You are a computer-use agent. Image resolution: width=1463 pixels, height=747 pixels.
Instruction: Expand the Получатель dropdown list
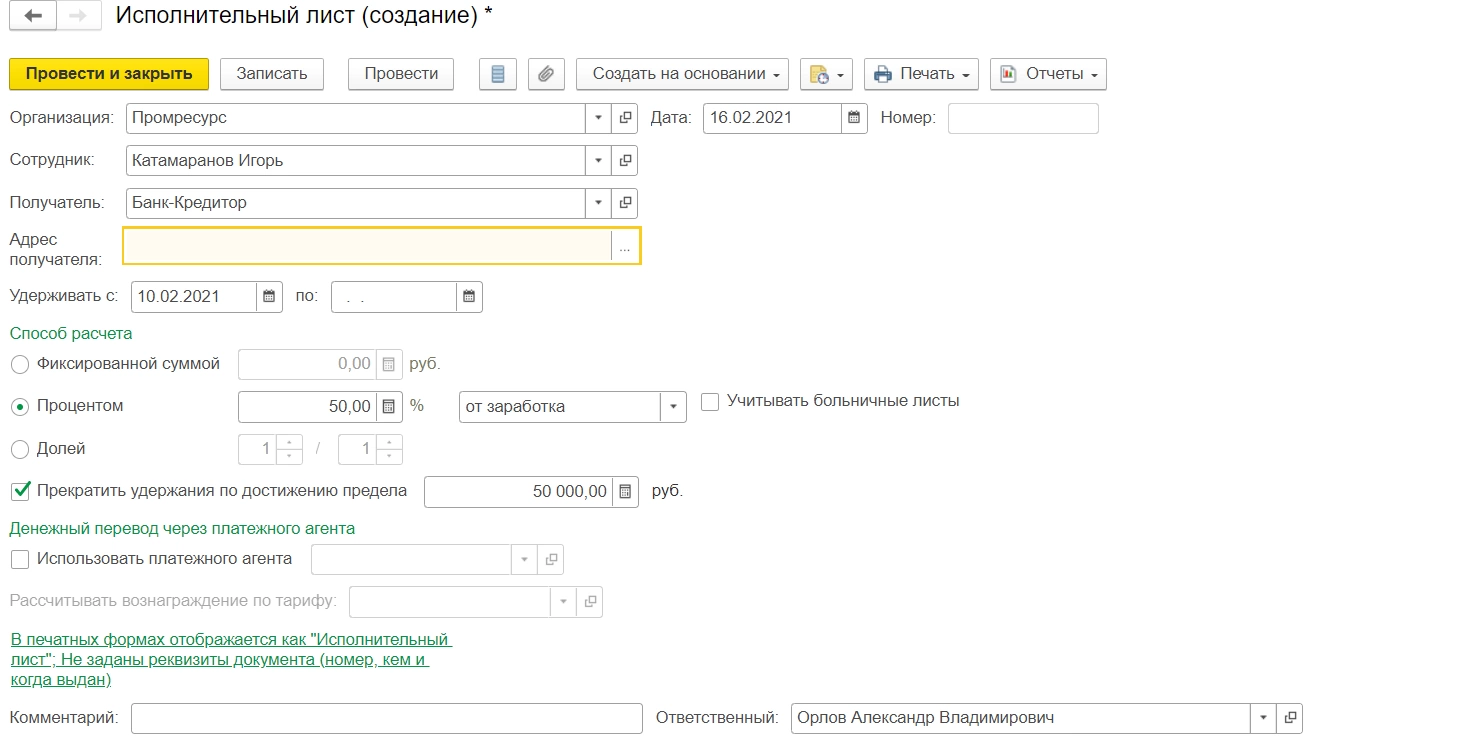coord(598,203)
